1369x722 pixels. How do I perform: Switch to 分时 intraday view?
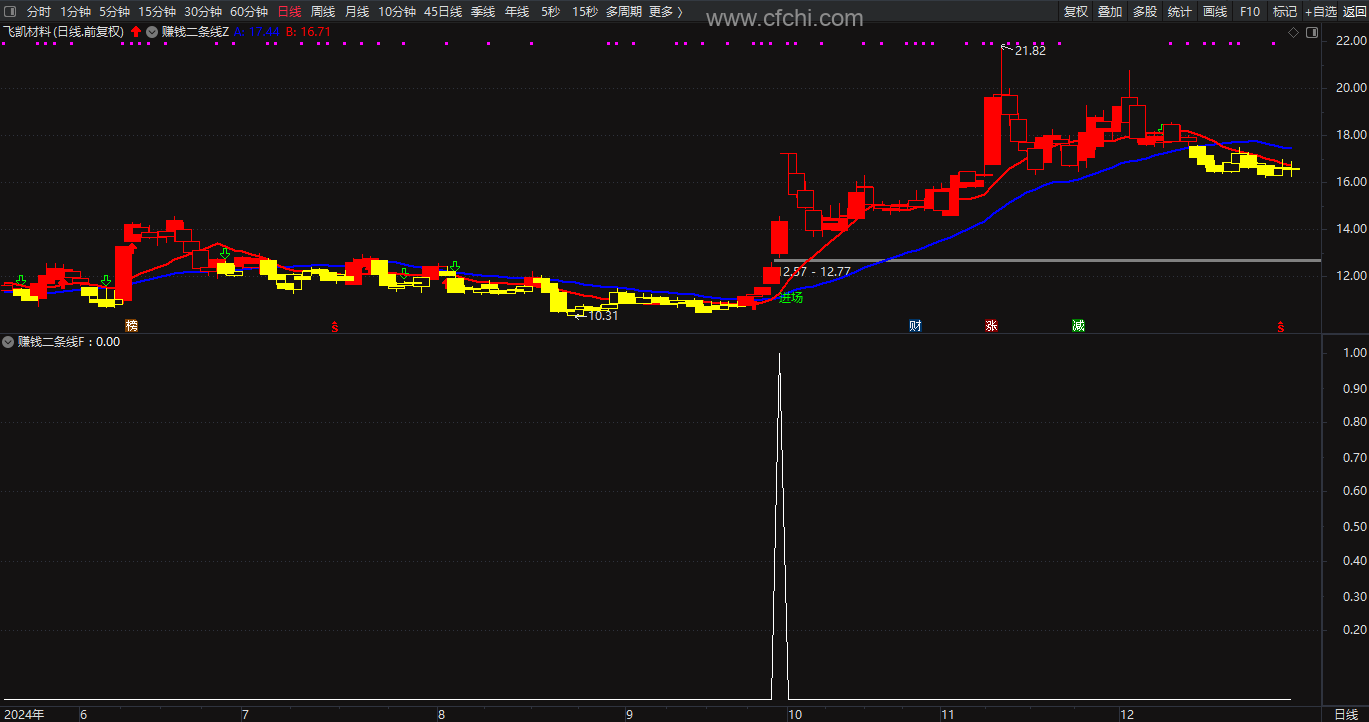38,12
